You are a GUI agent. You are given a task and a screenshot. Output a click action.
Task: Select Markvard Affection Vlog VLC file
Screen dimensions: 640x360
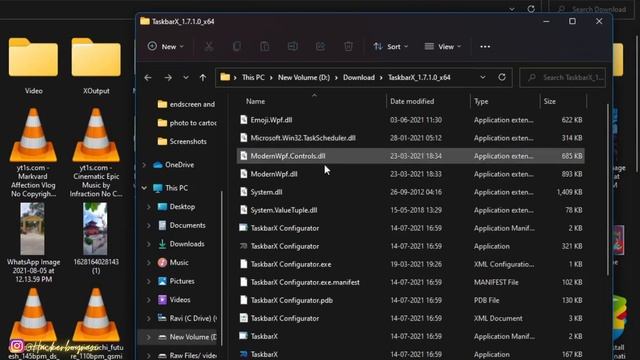point(33,153)
